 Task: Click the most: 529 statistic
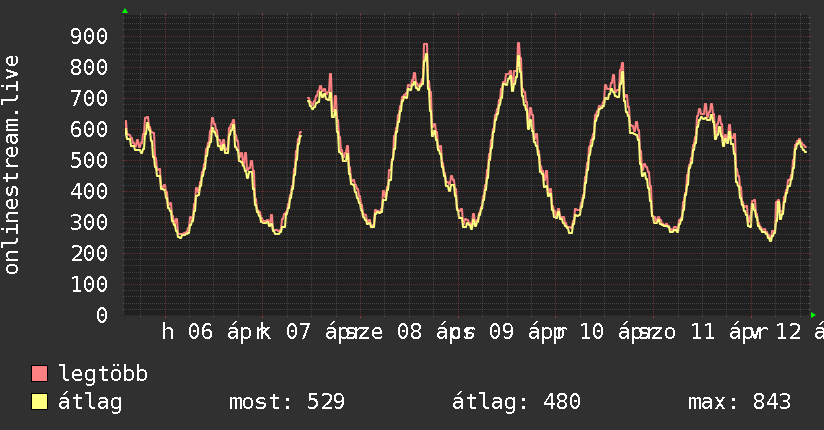[286, 402]
